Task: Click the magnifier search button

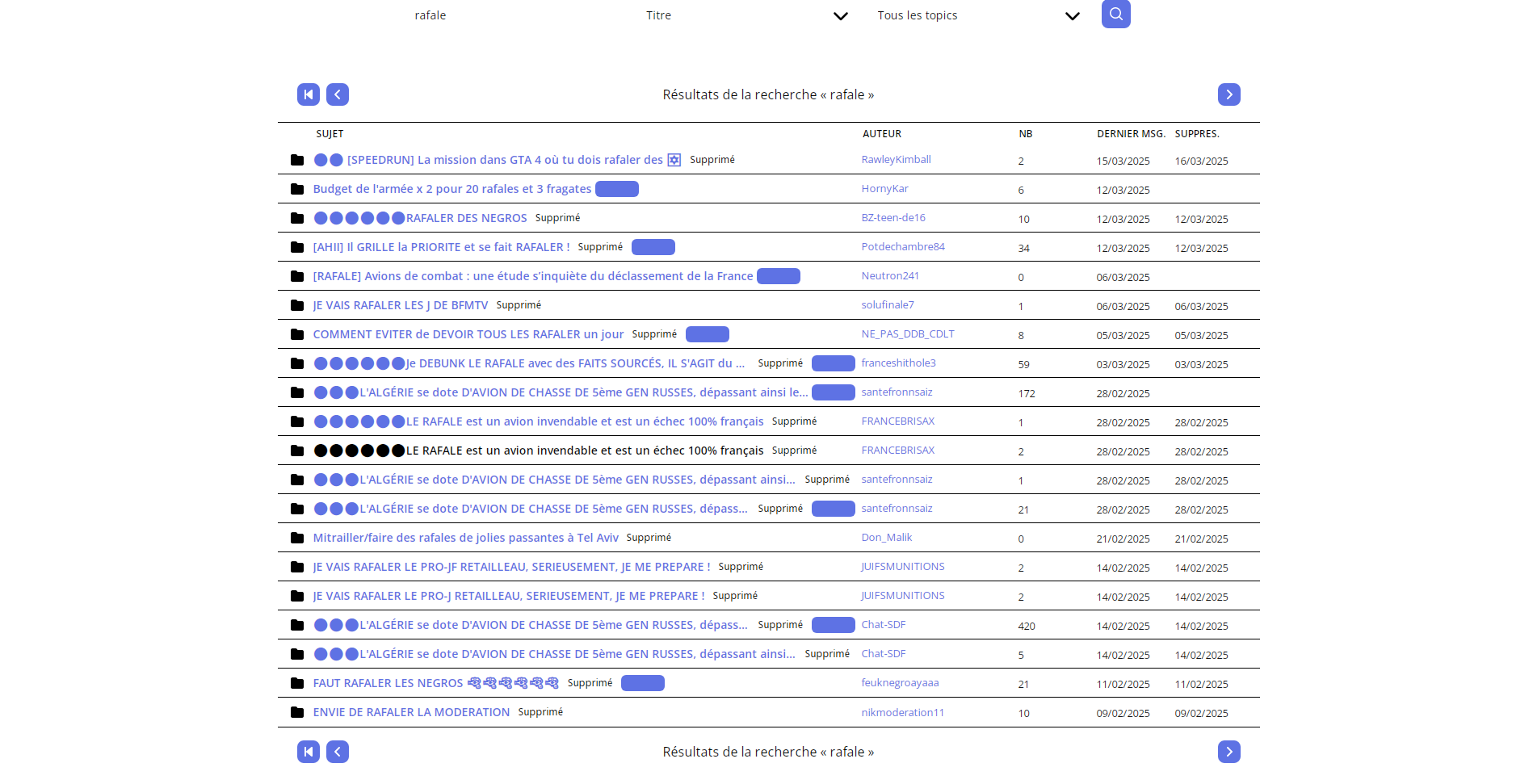Action: click(1115, 14)
